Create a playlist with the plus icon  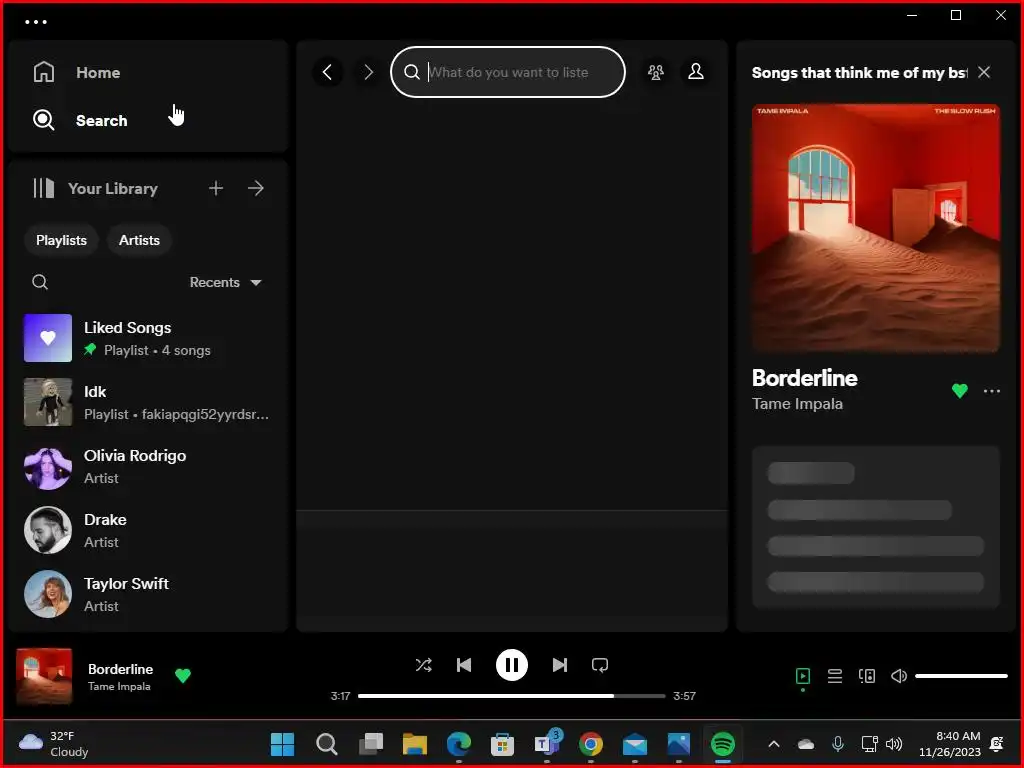pos(216,188)
